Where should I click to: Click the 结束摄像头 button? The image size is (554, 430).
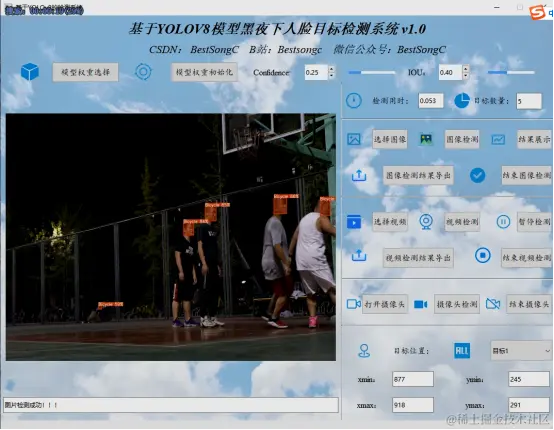tap(529, 304)
